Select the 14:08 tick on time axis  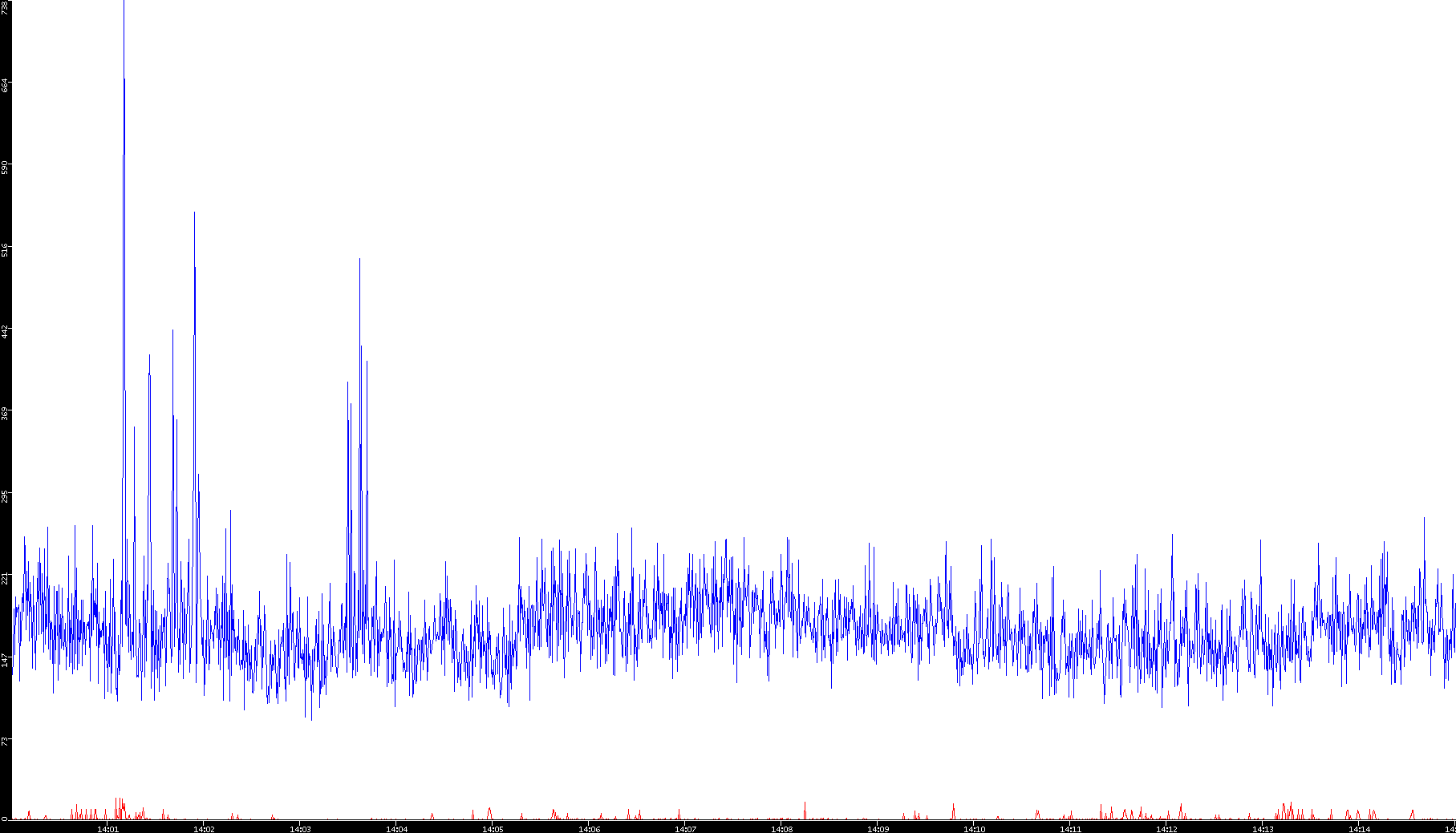click(781, 828)
